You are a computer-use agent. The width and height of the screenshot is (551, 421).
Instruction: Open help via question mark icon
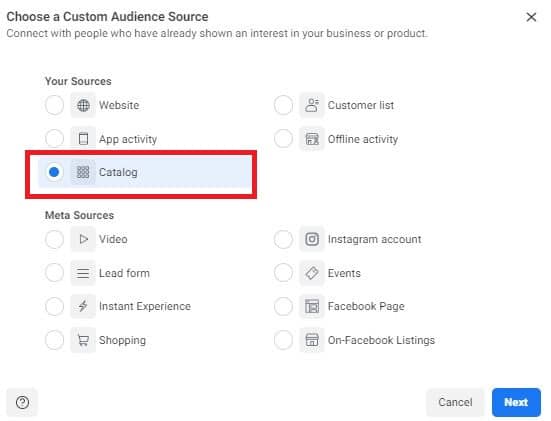[x=22, y=402]
